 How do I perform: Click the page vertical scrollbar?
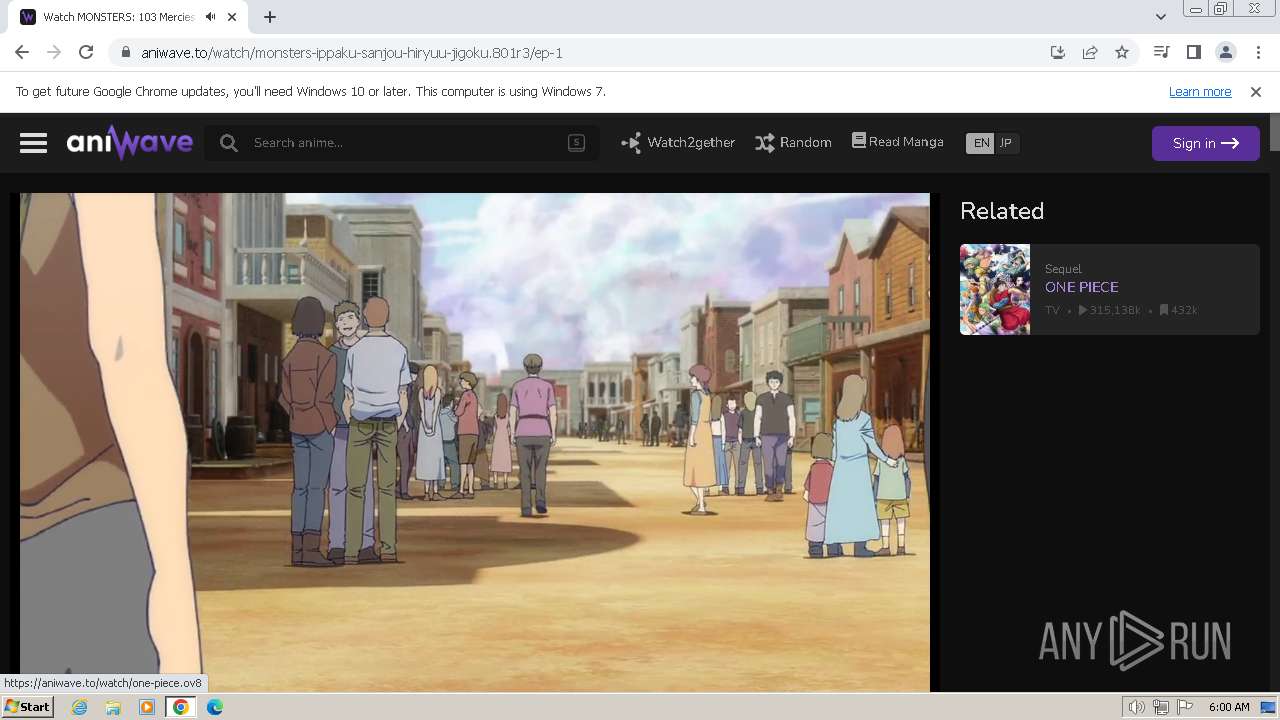click(1275, 400)
